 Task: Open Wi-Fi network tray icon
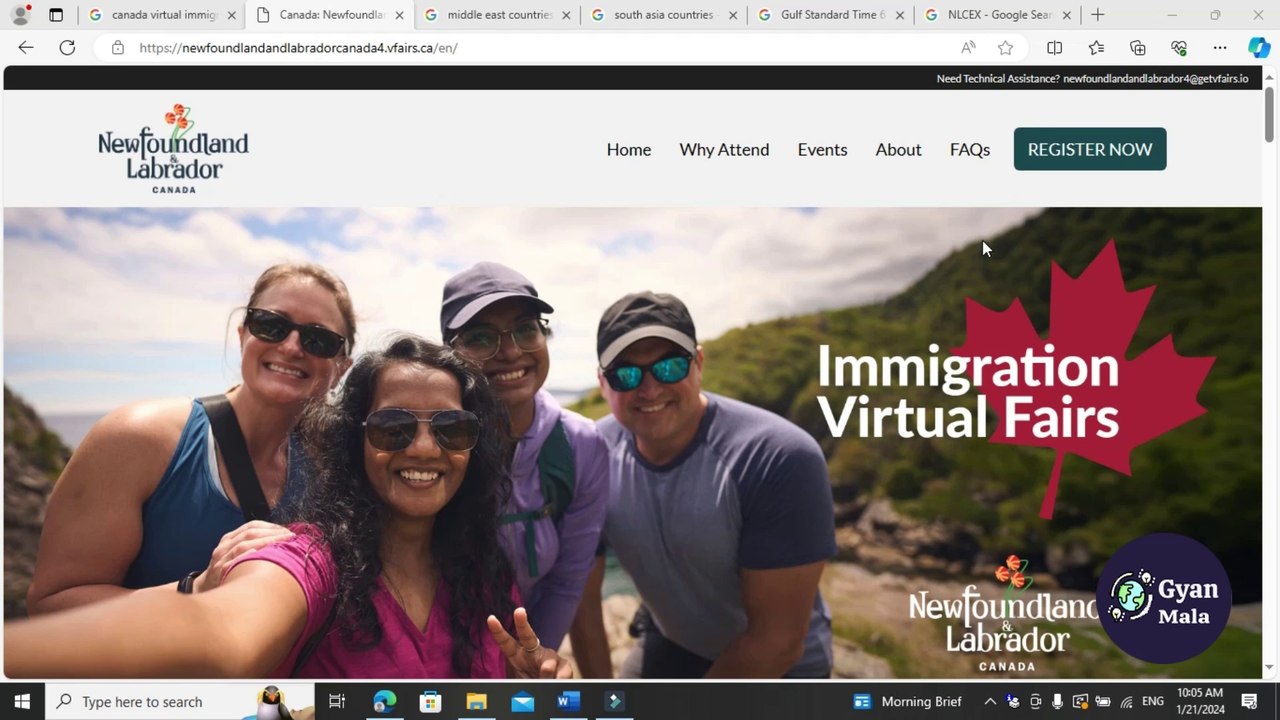tap(1127, 701)
